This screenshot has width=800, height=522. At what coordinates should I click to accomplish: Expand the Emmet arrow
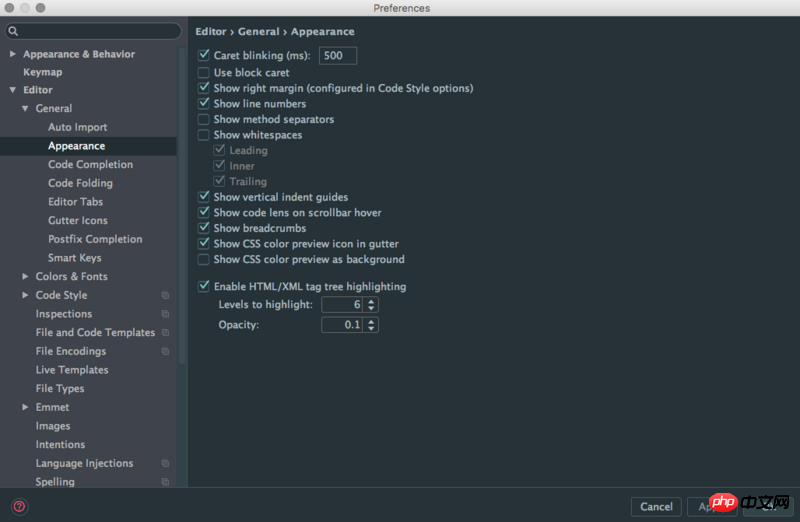pyautogui.click(x=25, y=407)
